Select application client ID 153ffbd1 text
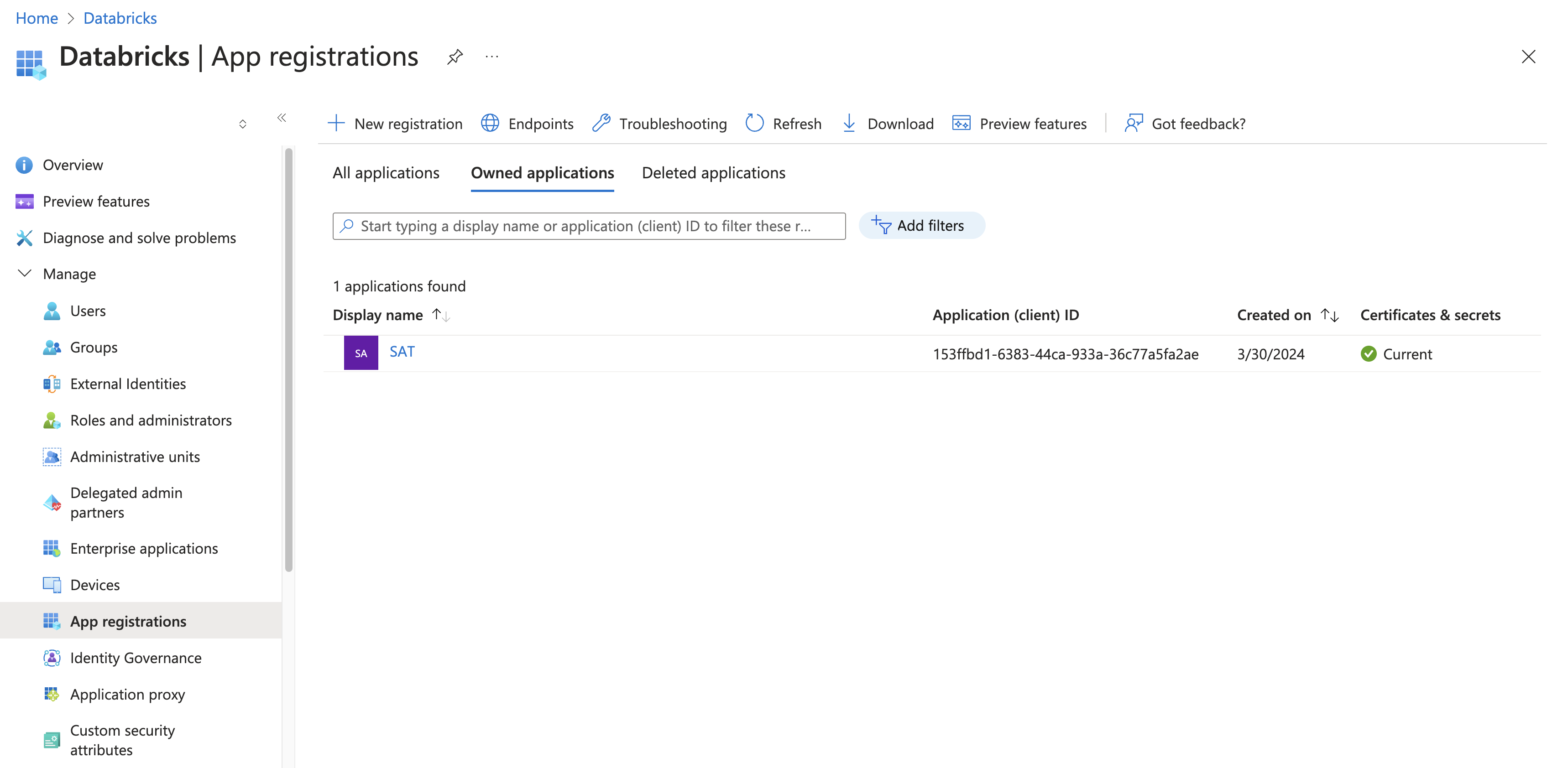This screenshot has height=768, width=1568. pos(1065,354)
